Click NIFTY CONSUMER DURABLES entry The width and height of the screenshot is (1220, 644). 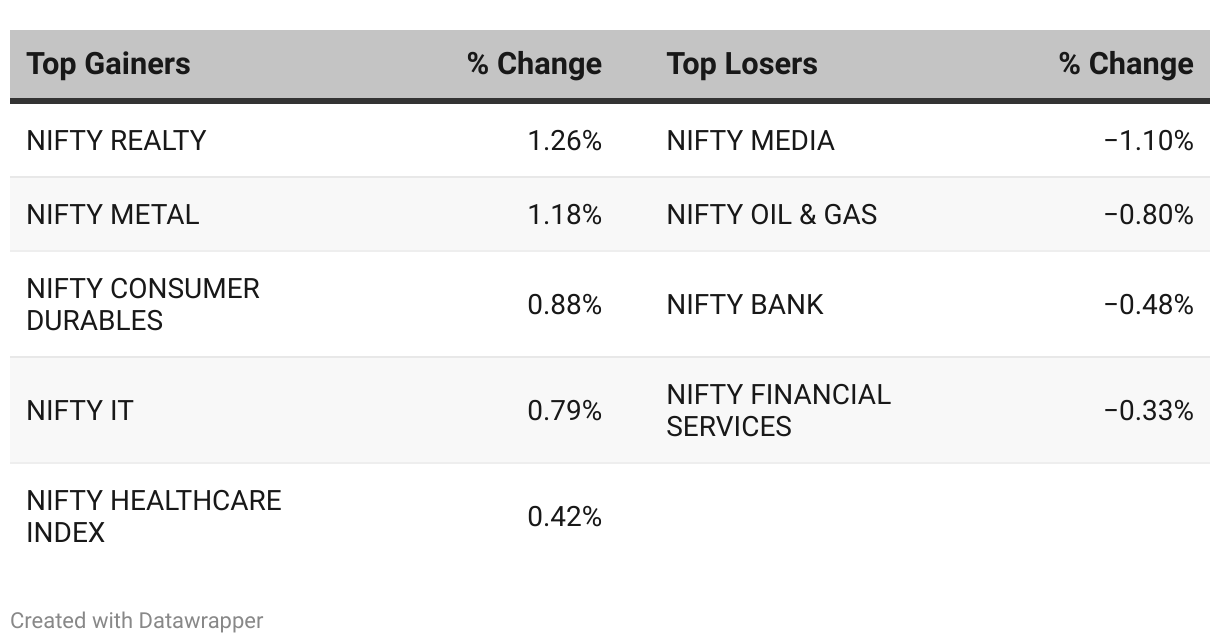point(143,304)
